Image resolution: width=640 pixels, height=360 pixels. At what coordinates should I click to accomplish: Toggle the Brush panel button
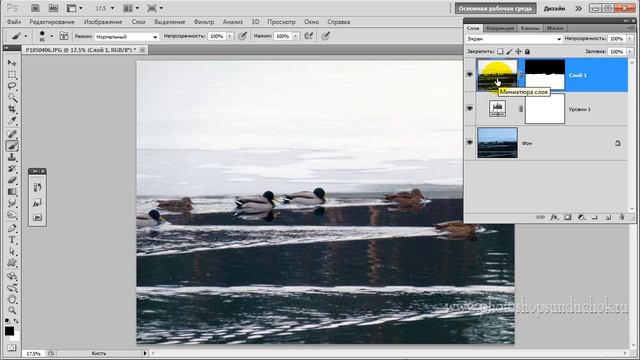tap(64, 36)
